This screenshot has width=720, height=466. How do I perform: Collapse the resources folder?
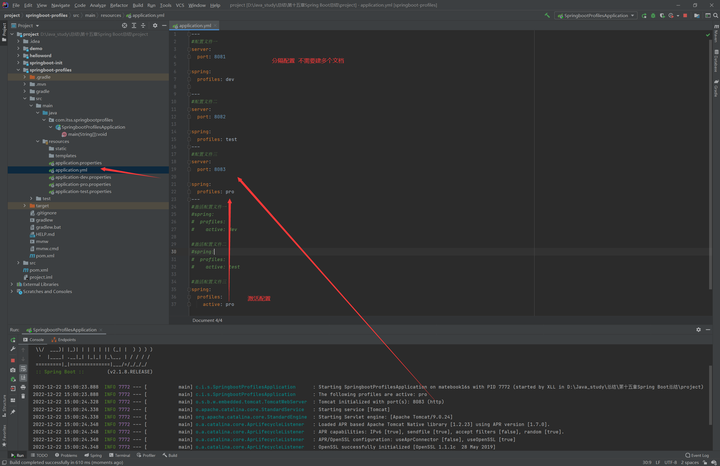click(x=39, y=141)
